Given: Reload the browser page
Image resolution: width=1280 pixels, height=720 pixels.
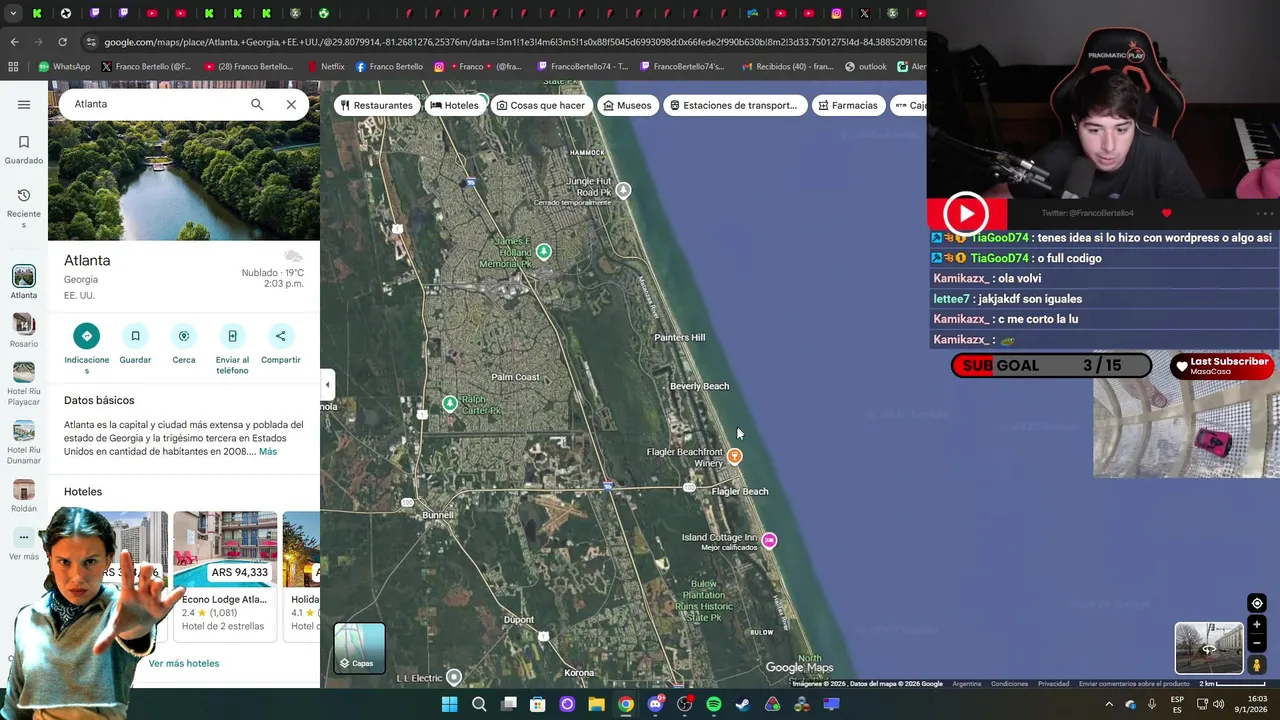Looking at the screenshot, I should (62, 42).
